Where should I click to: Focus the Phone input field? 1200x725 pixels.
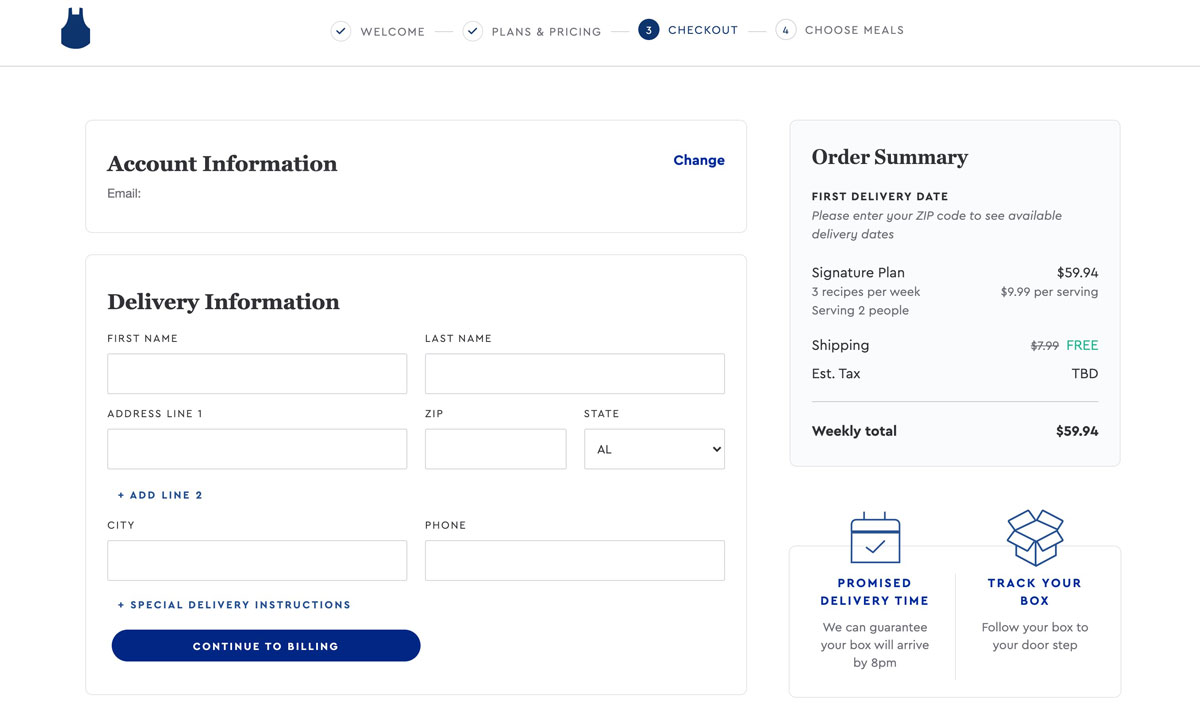575,560
